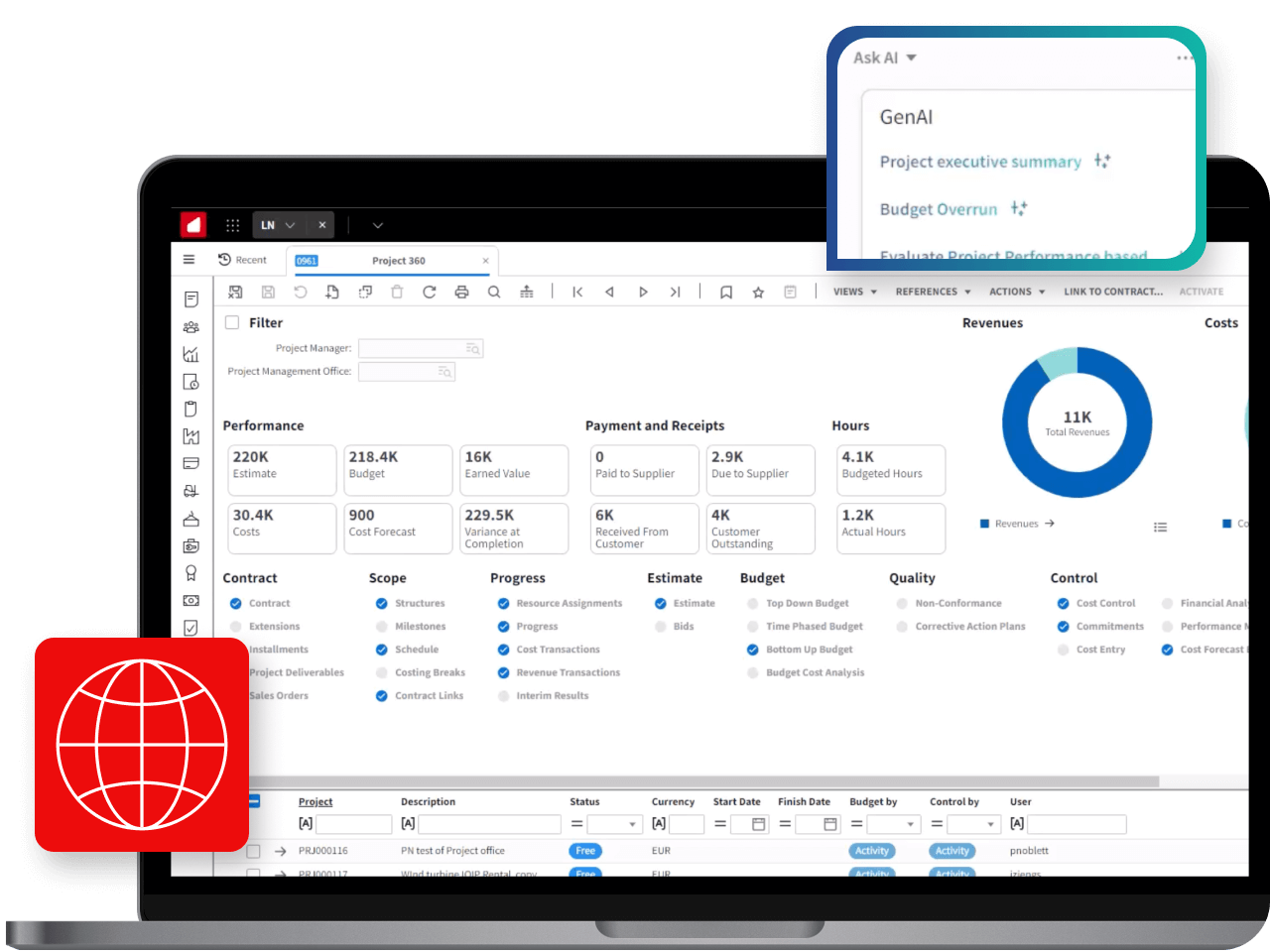This screenshot has width=1270, height=952.
Task: Click the Project executive summary GenAI option
Action: [x=980, y=162]
